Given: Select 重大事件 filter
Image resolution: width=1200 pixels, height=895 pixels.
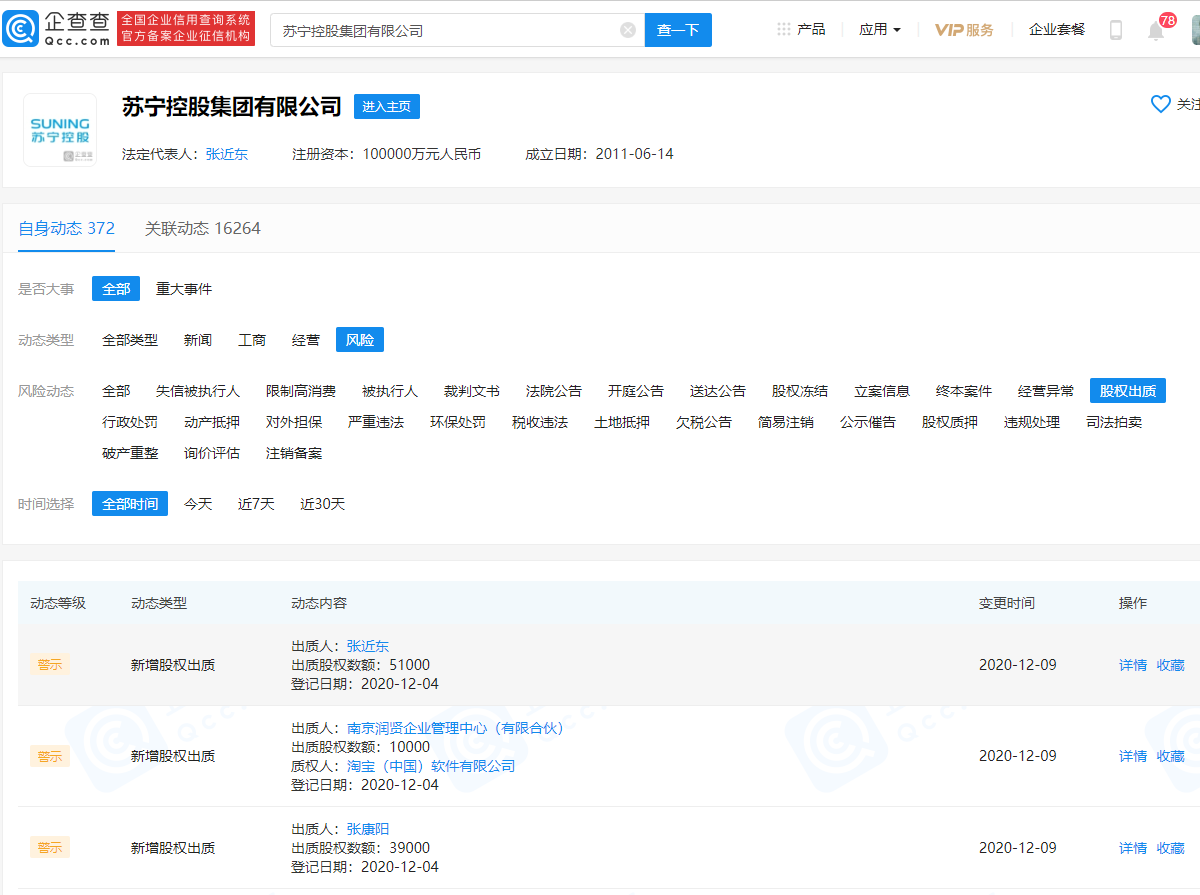Looking at the screenshot, I should tap(184, 289).
